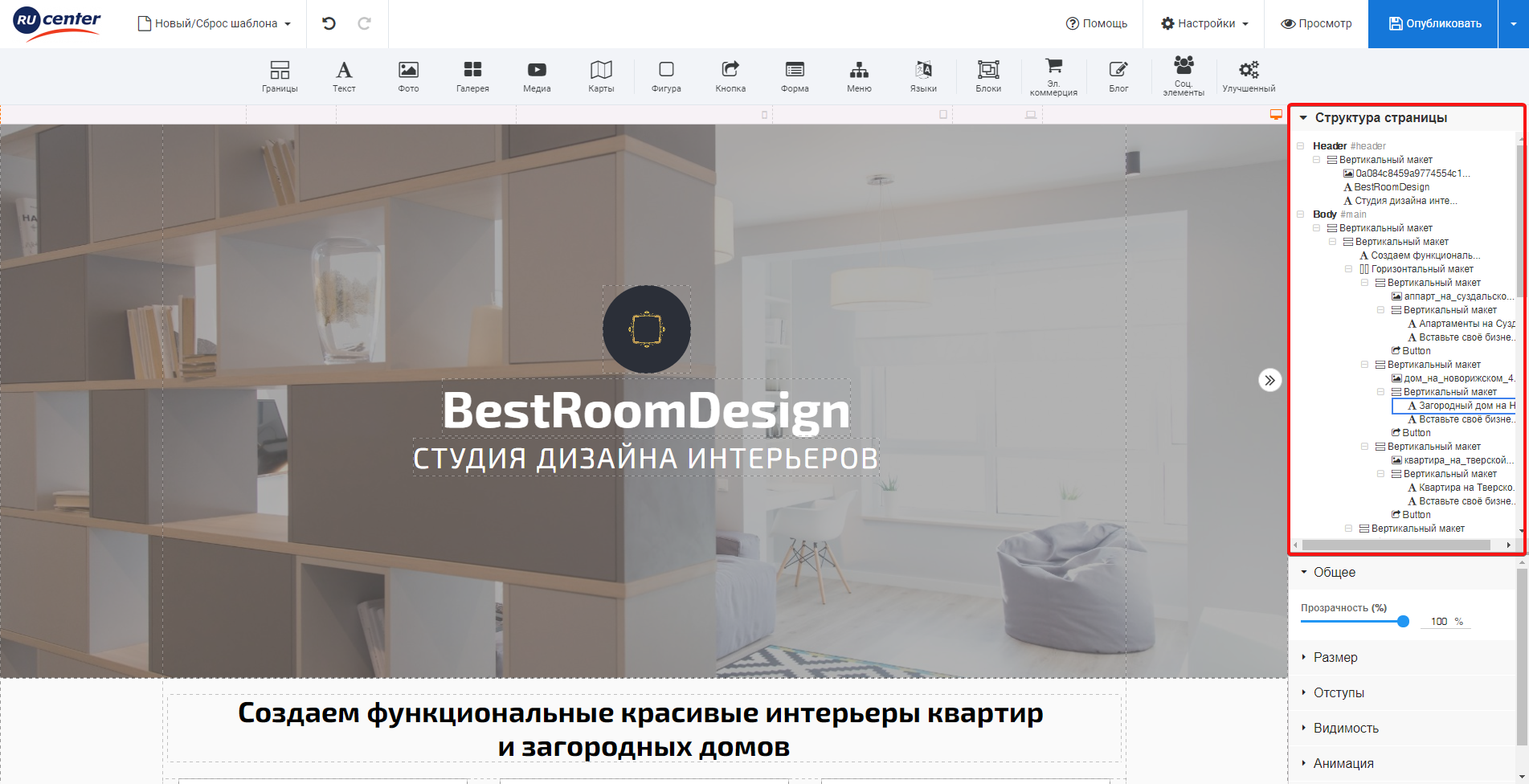Select СТУДИЯ ДИЗАЙНА ИНТЕРЬЕРОВ subtitle on canvas
1529x784 pixels.
pos(645,458)
